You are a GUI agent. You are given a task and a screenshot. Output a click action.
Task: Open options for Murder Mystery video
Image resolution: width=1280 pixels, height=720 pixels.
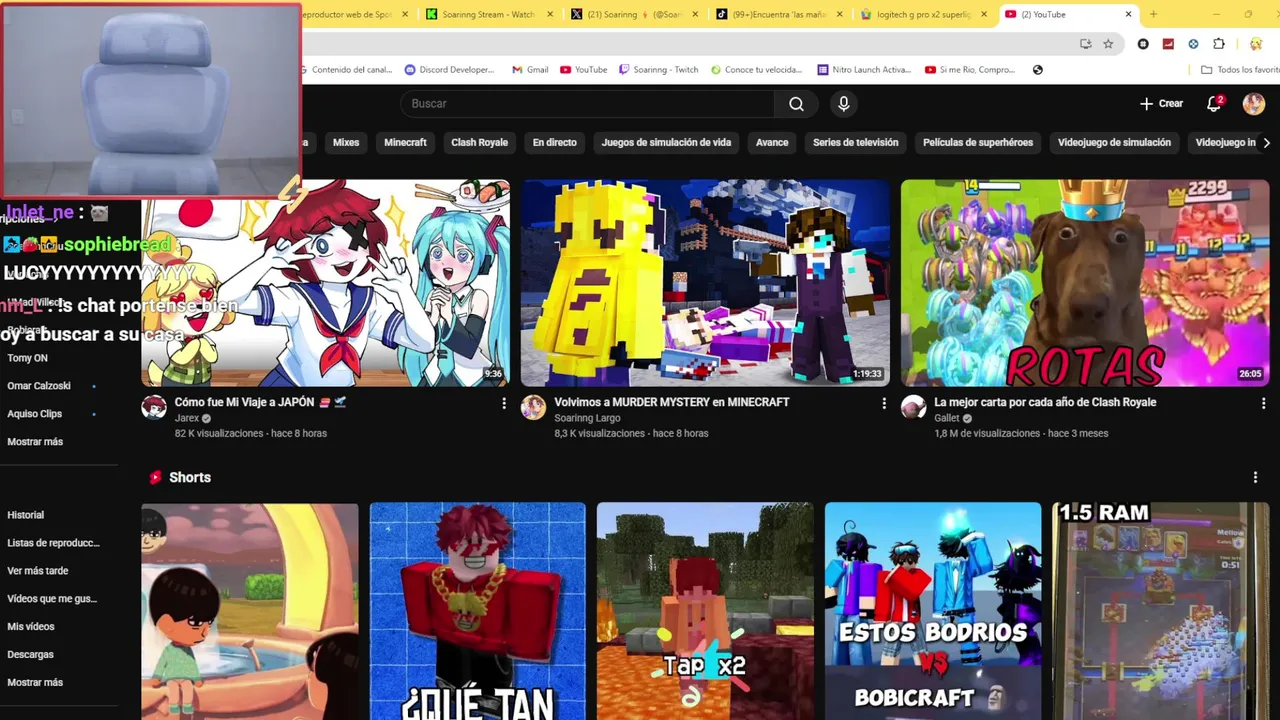[884, 403]
